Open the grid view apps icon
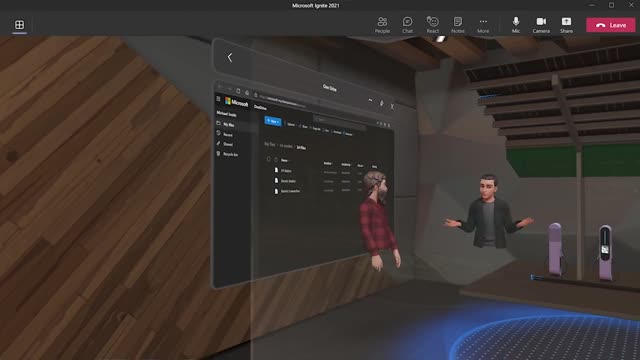Screen dimensions: 640x360 [x=19, y=24]
